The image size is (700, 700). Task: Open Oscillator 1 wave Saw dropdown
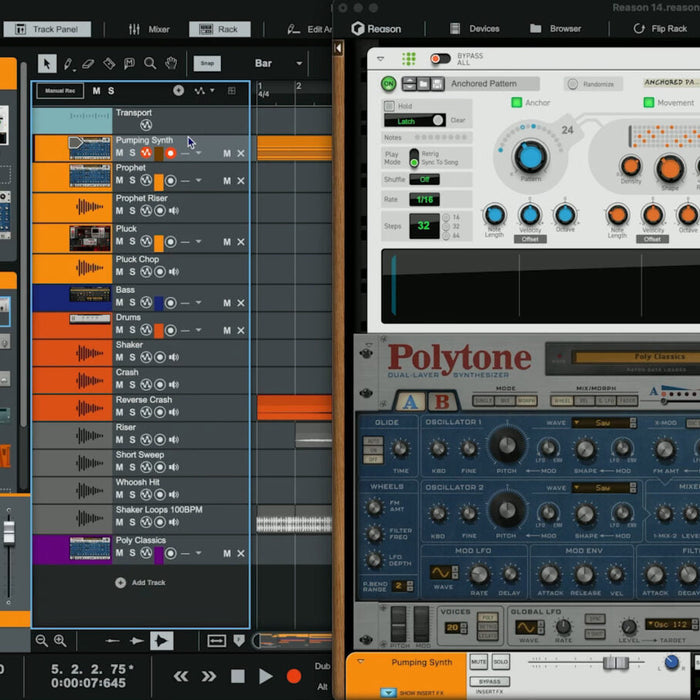point(604,423)
